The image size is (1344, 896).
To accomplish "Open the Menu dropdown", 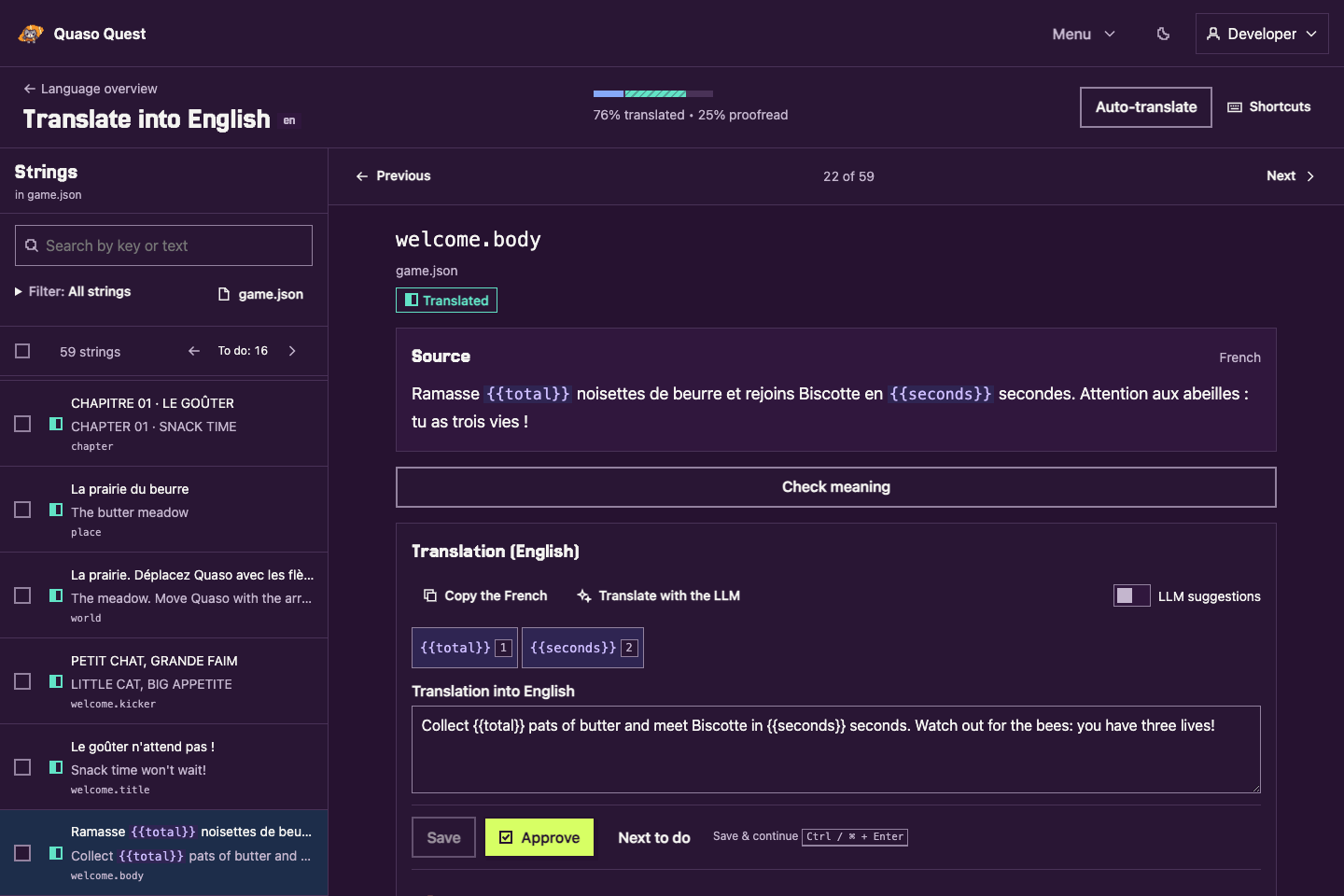I will click(x=1084, y=34).
